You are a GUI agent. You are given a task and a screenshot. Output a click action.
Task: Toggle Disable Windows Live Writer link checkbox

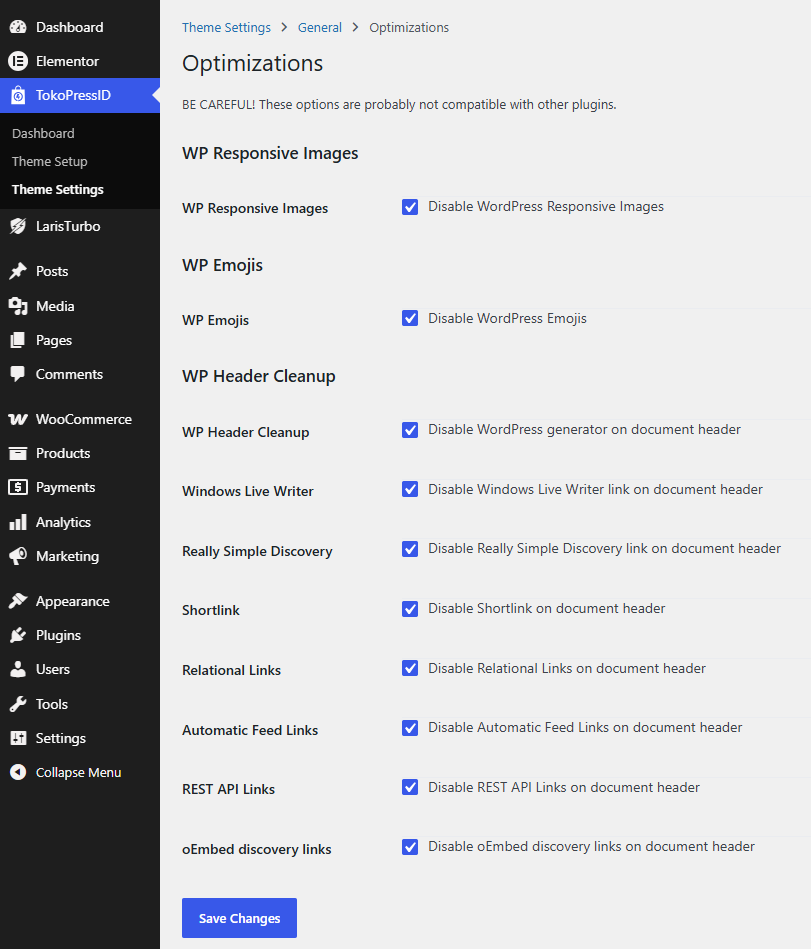point(410,489)
